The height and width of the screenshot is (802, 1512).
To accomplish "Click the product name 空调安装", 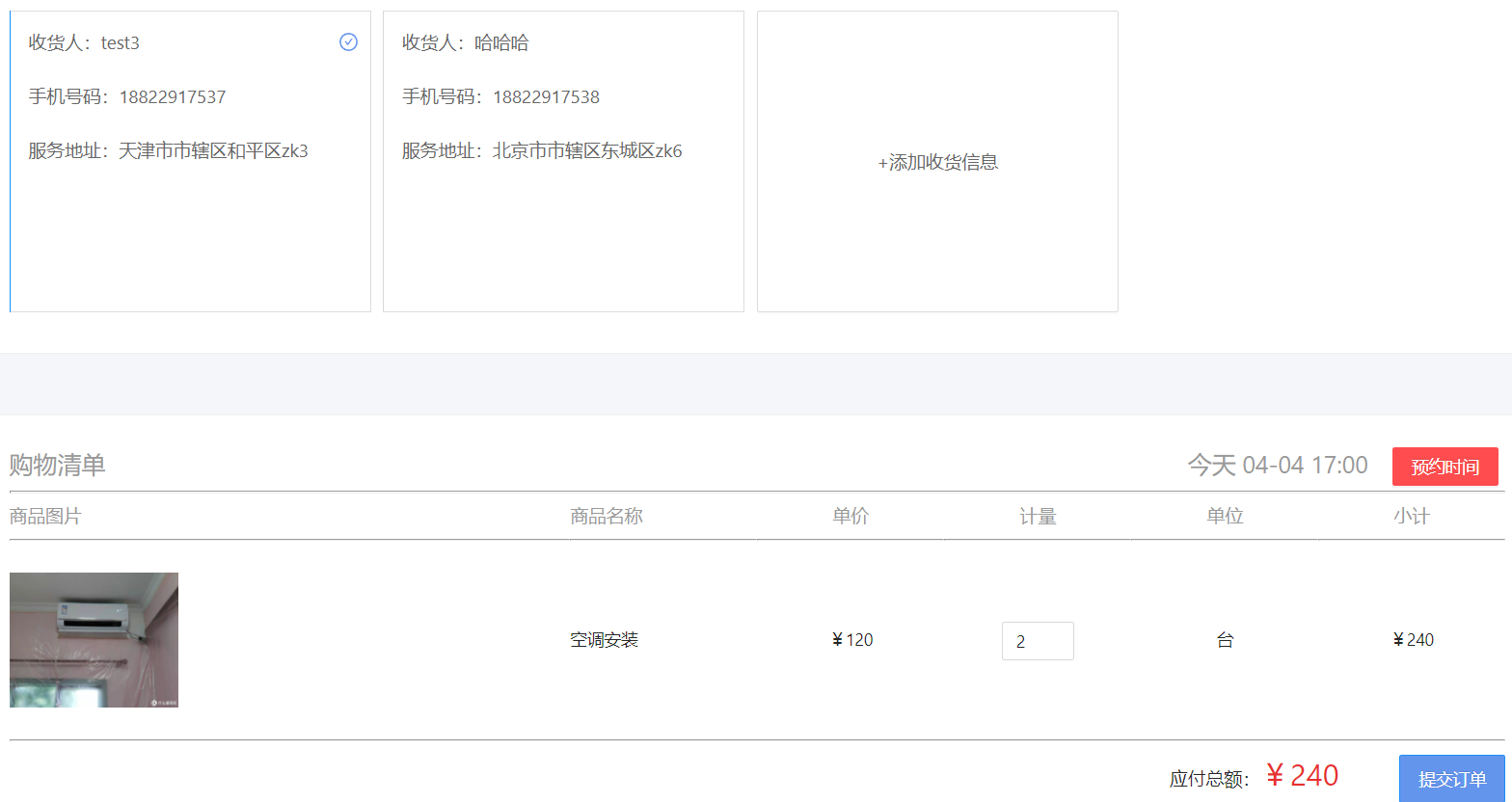I will click(x=605, y=640).
